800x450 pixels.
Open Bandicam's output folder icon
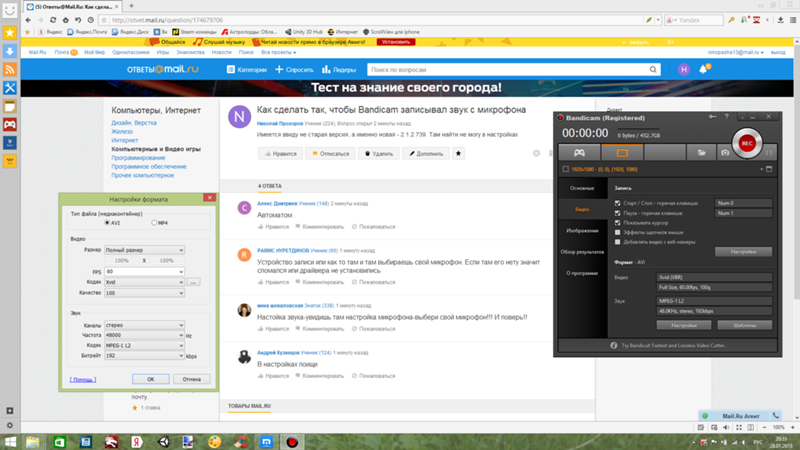(702, 153)
